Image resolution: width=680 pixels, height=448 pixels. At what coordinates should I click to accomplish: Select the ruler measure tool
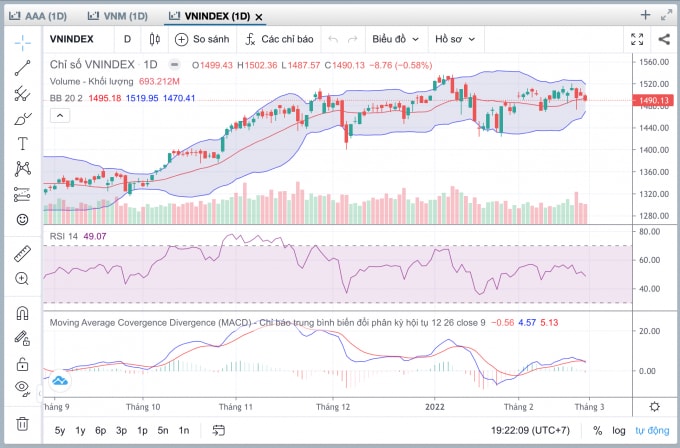pos(23,254)
